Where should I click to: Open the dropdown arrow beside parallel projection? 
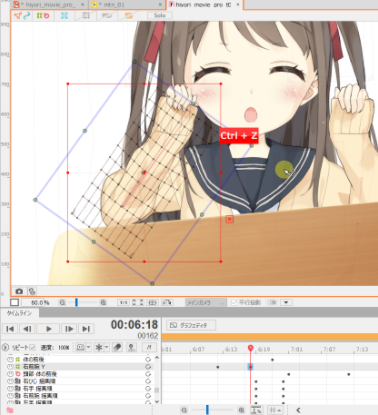click(286, 302)
